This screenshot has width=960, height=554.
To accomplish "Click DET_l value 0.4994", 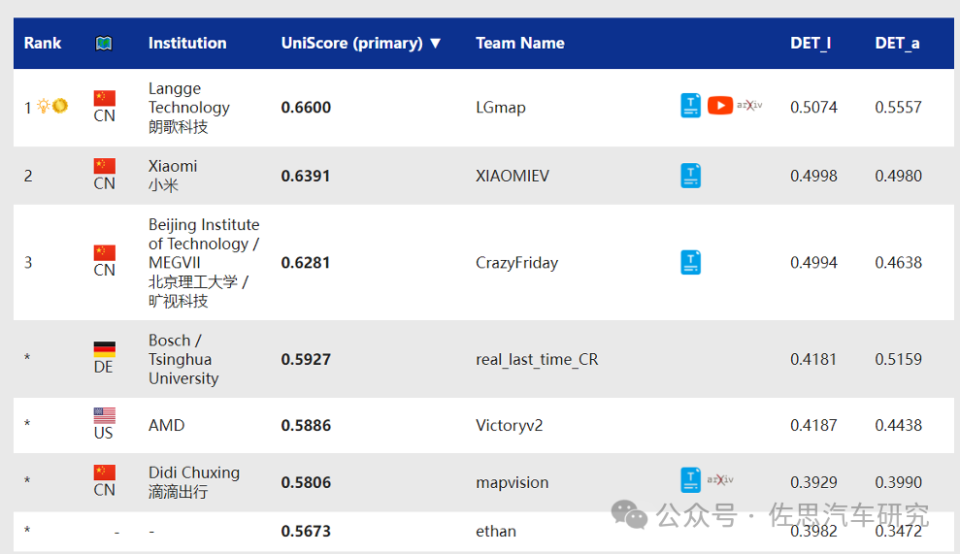I will point(814,263).
